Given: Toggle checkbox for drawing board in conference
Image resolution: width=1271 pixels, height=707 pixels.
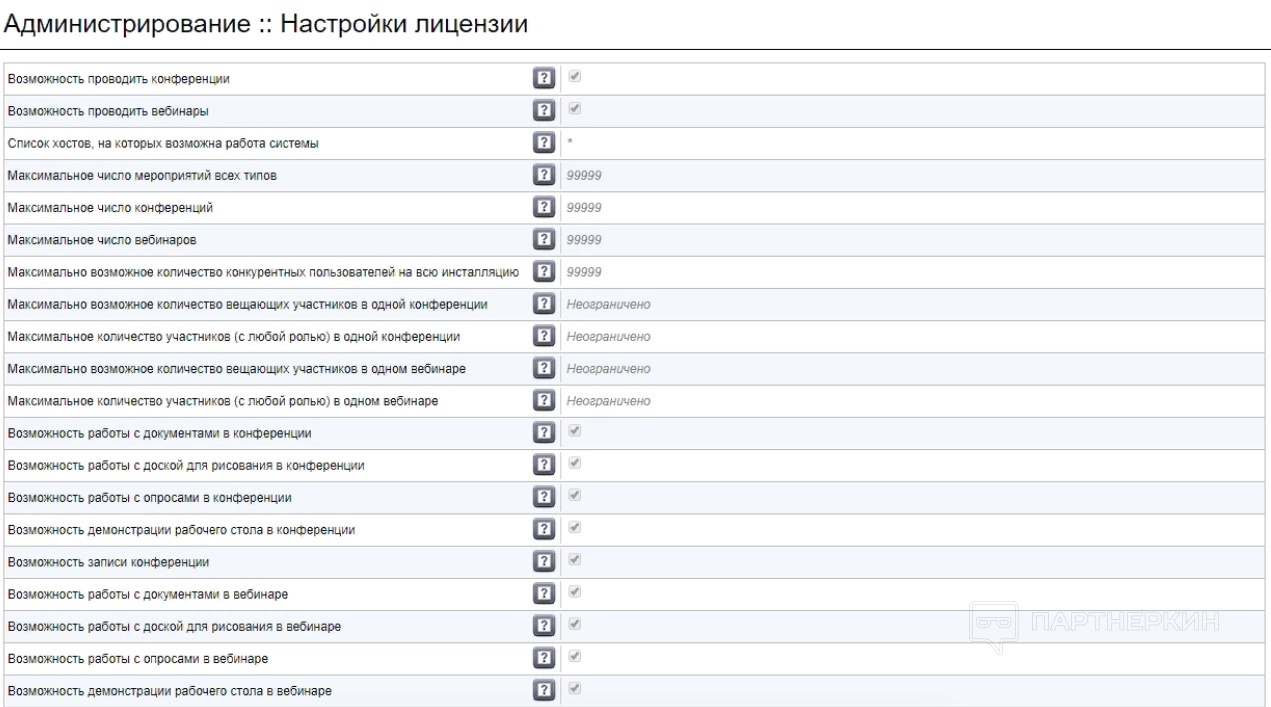Looking at the screenshot, I should tap(575, 463).
